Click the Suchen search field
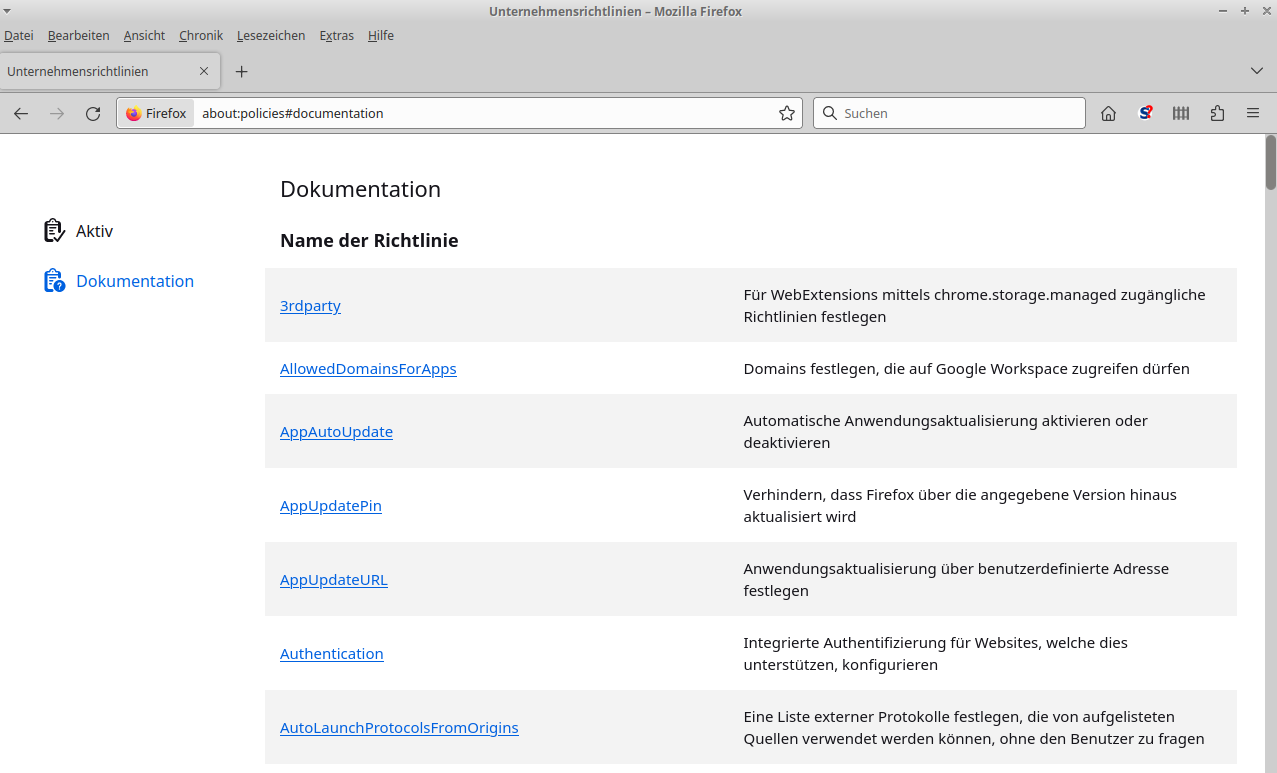Screen dimensions: 1277x773 click(x=960, y=114)
